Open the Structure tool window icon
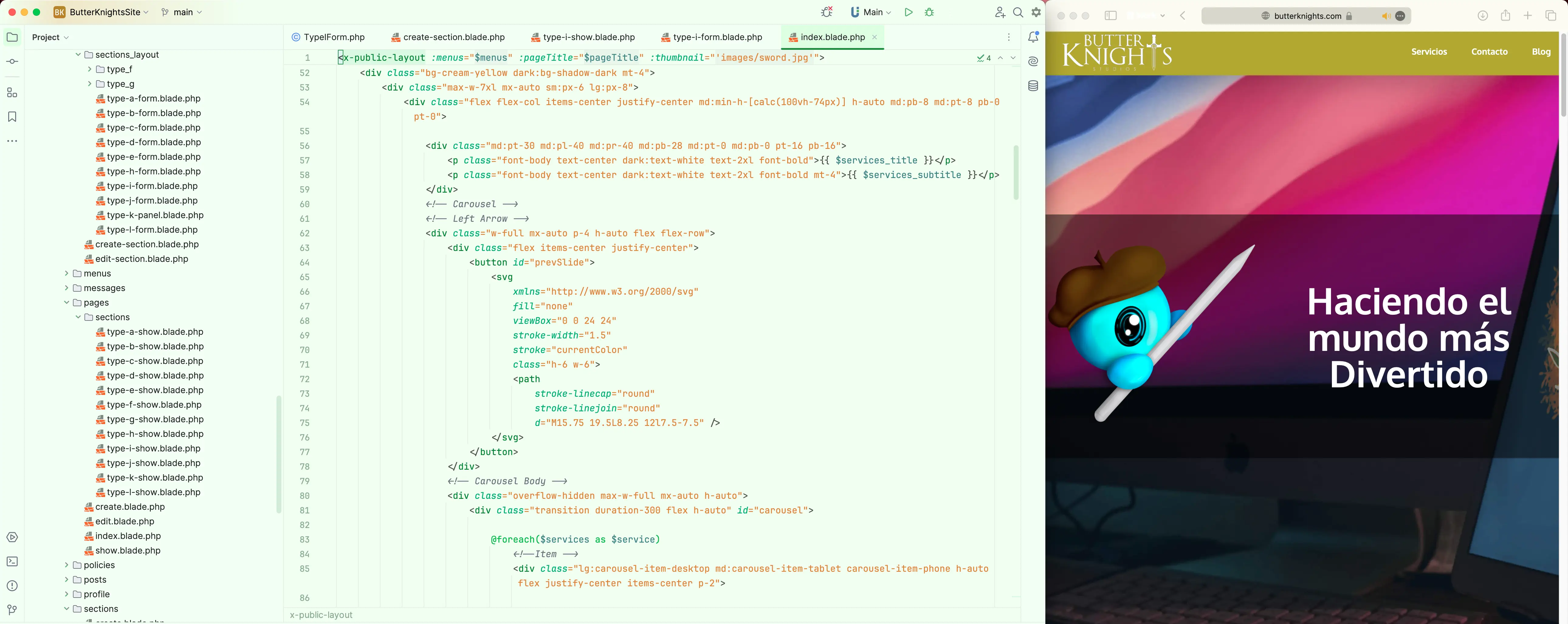The image size is (1568, 624). 12,93
